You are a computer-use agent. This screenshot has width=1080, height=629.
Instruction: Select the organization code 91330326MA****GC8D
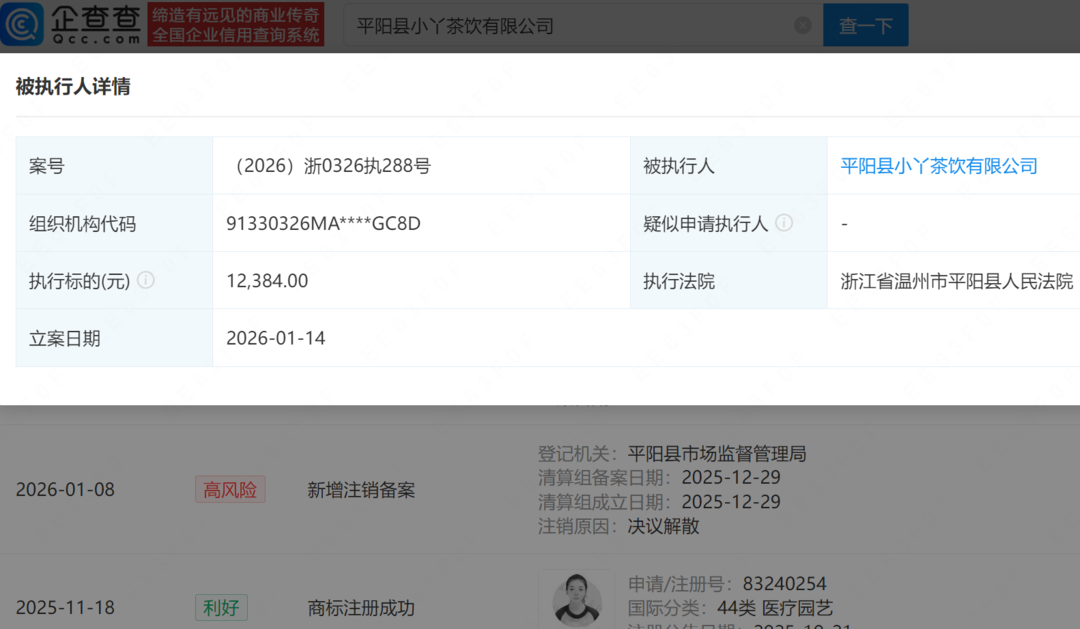pyautogui.click(x=323, y=223)
